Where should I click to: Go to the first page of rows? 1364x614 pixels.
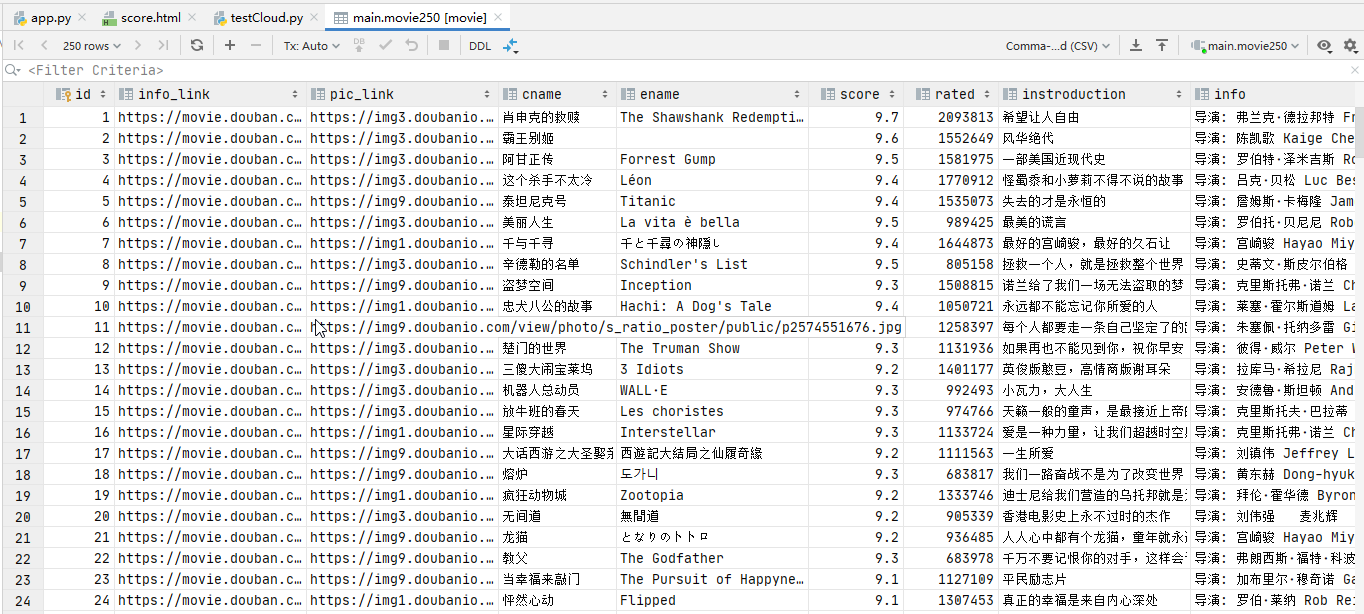[x=19, y=46]
